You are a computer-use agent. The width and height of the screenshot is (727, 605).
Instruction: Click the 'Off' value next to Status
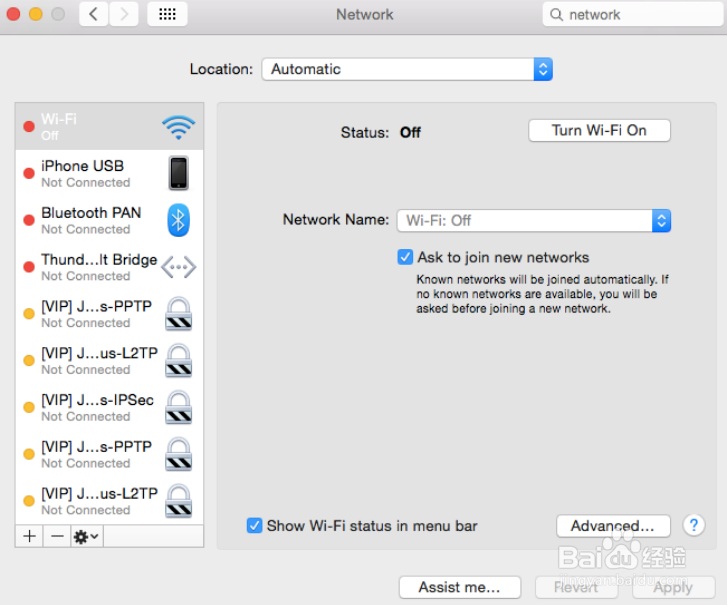(x=410, y=133)
